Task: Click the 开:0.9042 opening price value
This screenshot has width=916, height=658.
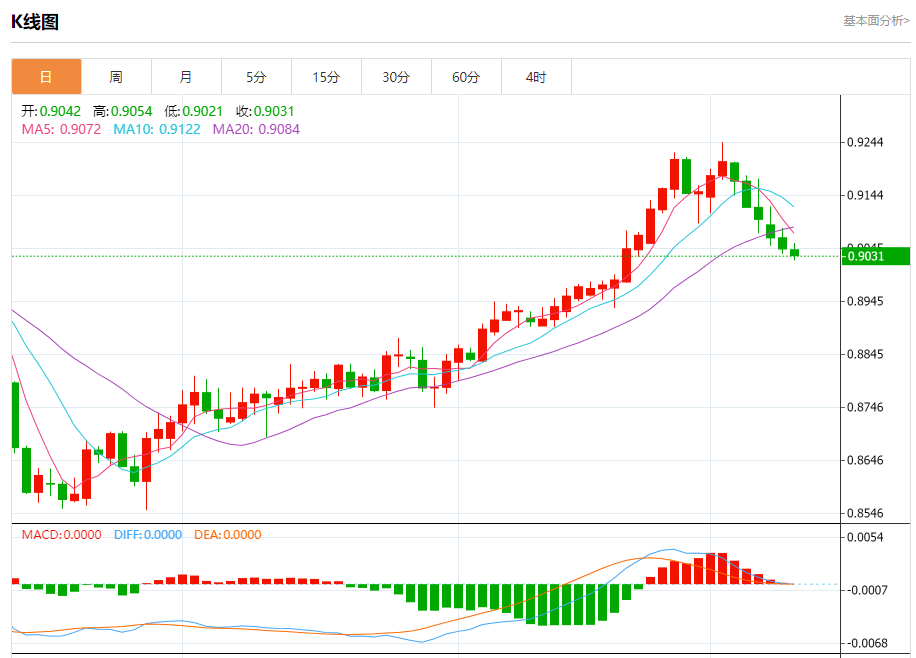Action: (51, 111)
